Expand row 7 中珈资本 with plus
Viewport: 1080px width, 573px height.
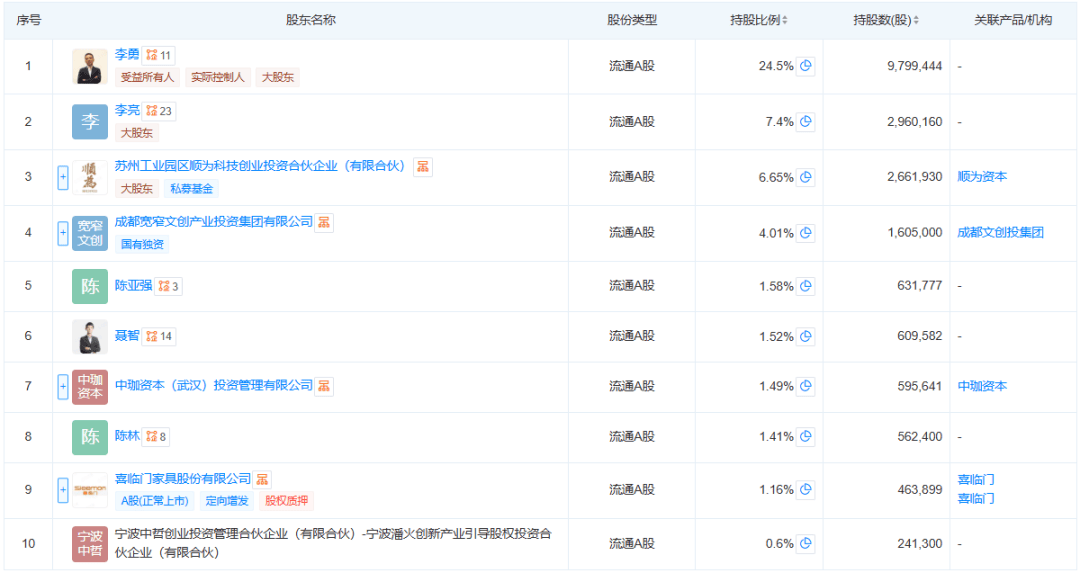click(x=63, y=386)
